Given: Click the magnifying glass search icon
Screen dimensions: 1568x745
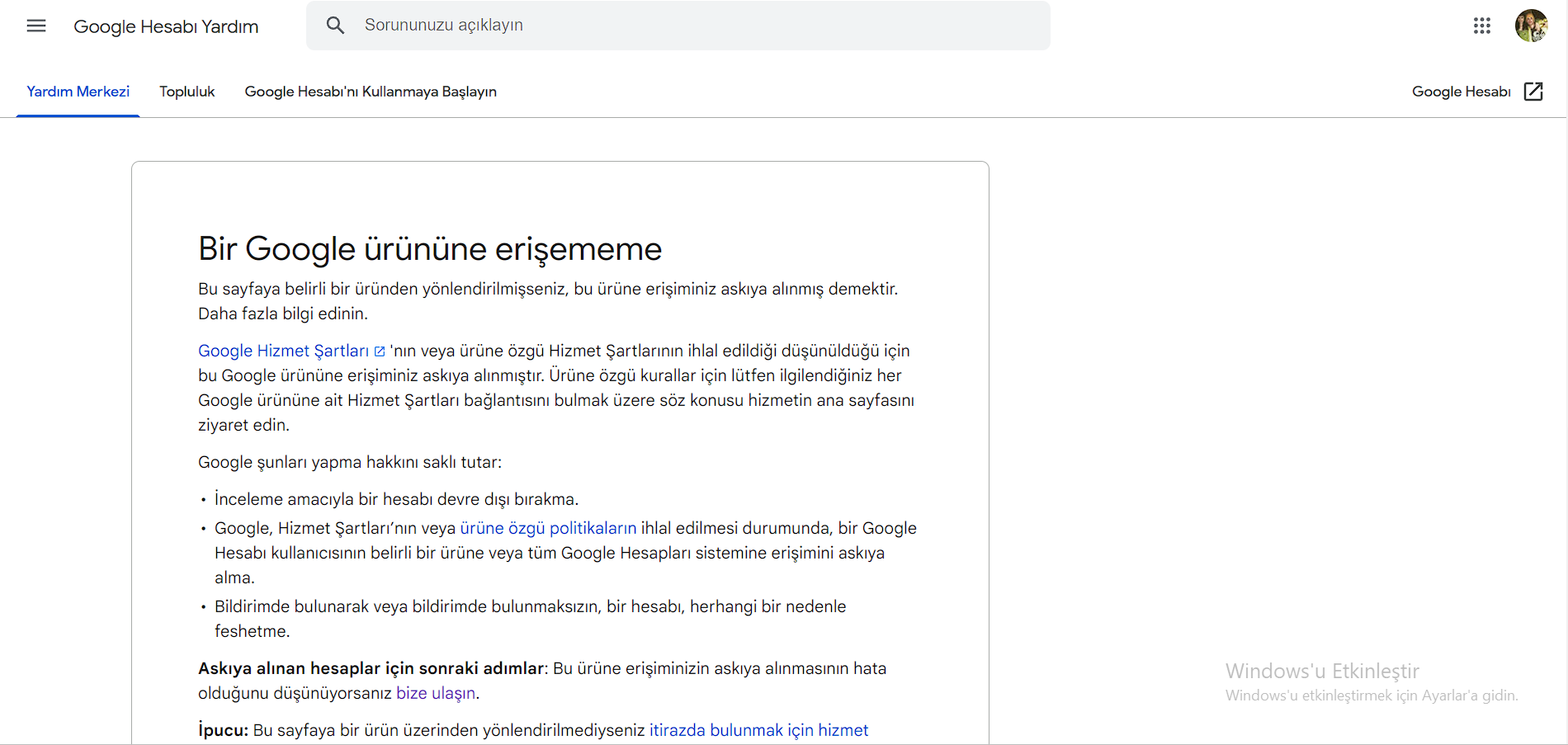Looking at the screenshot, I should (335, 26).
